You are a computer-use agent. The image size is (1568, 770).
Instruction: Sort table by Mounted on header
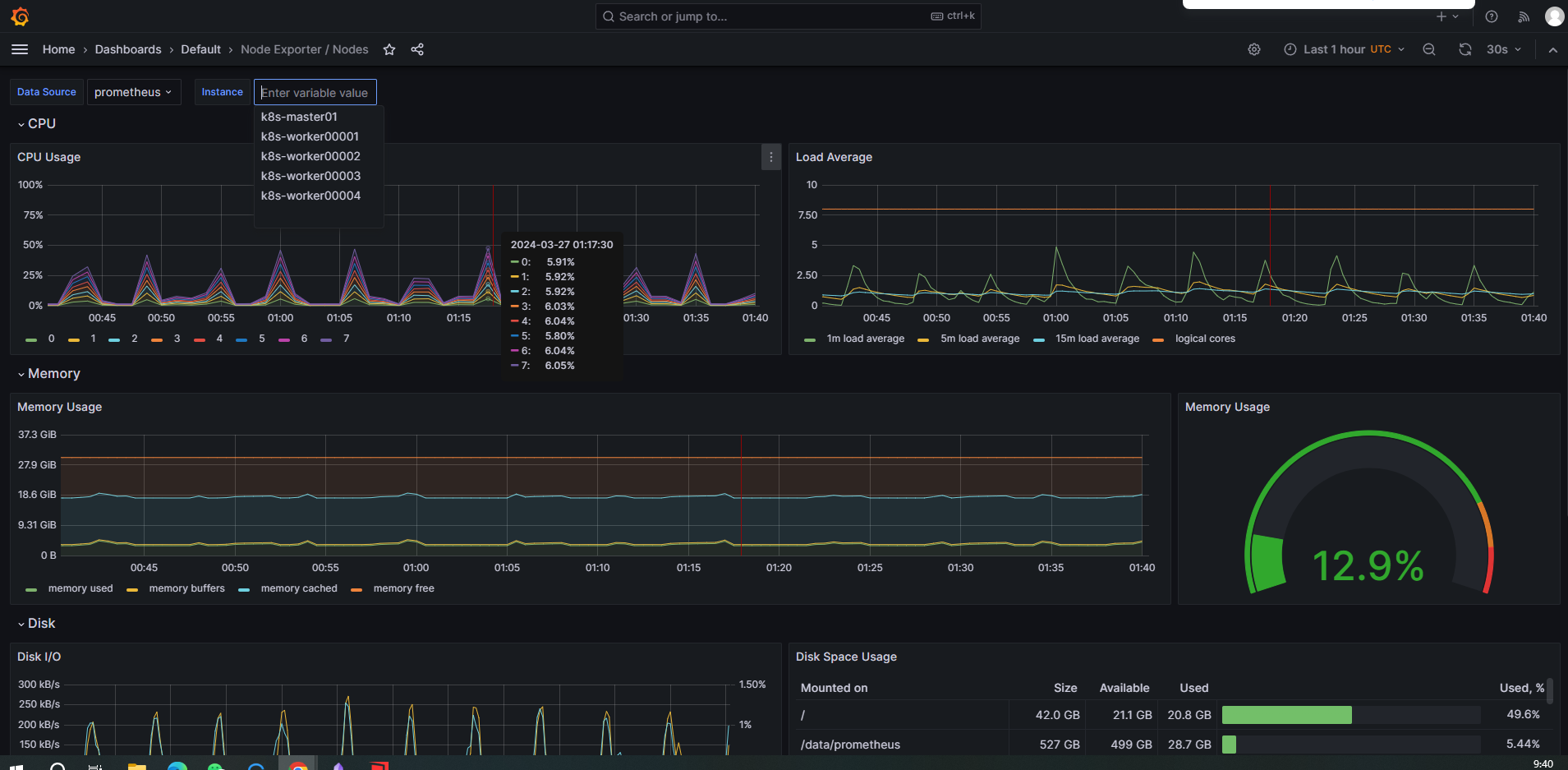[834, 688]
